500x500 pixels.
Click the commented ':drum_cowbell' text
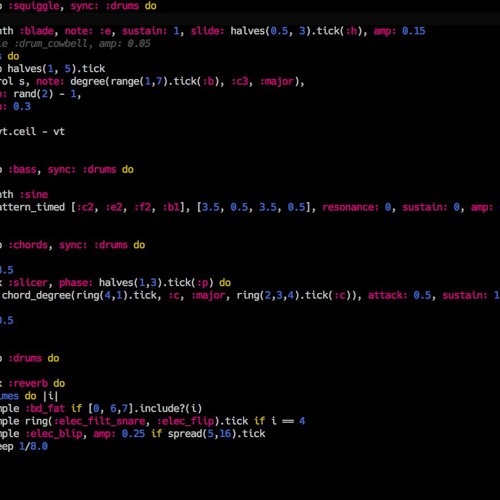50,43
